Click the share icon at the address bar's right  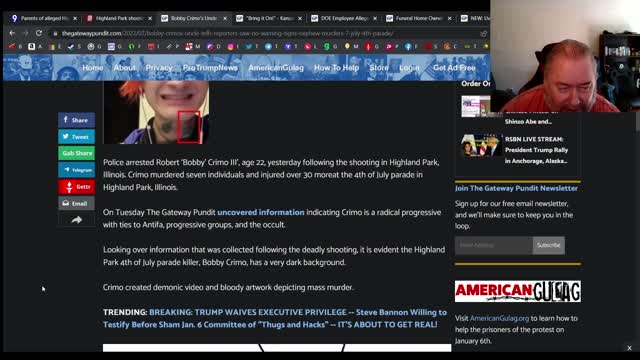tap(484, 33)
